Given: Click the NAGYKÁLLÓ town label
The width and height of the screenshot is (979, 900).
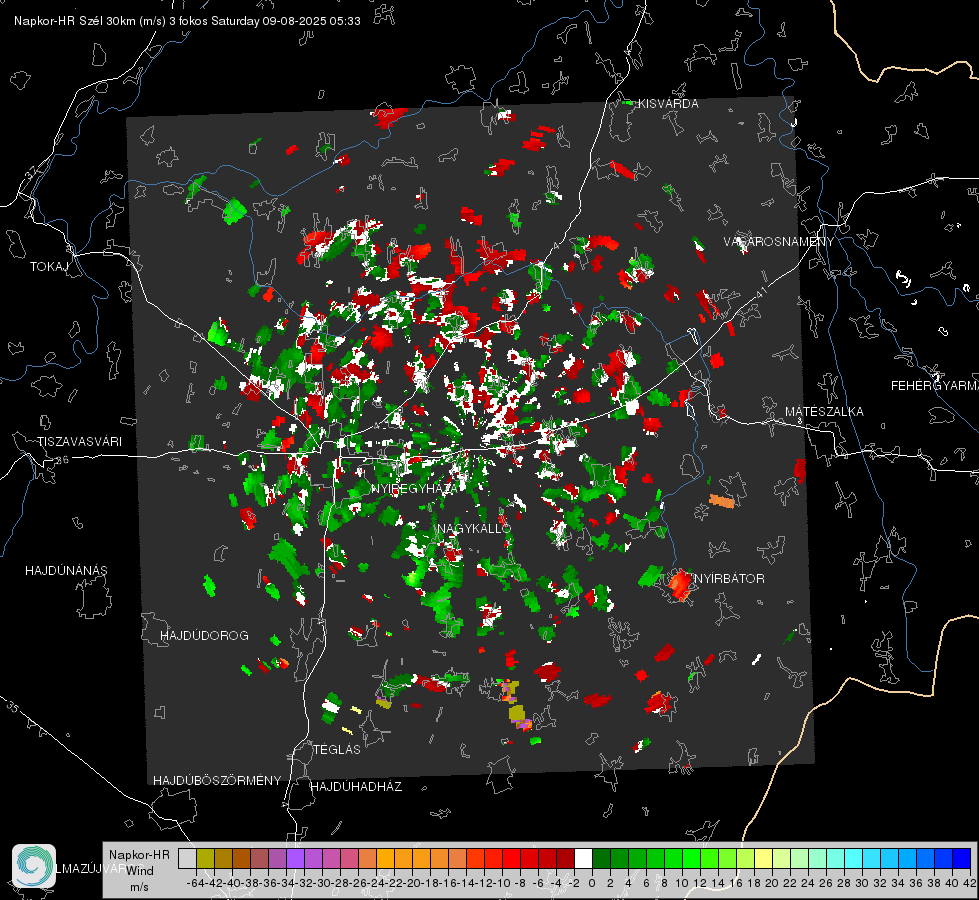Looking at the screenshot, I should [x=474, y=529].
